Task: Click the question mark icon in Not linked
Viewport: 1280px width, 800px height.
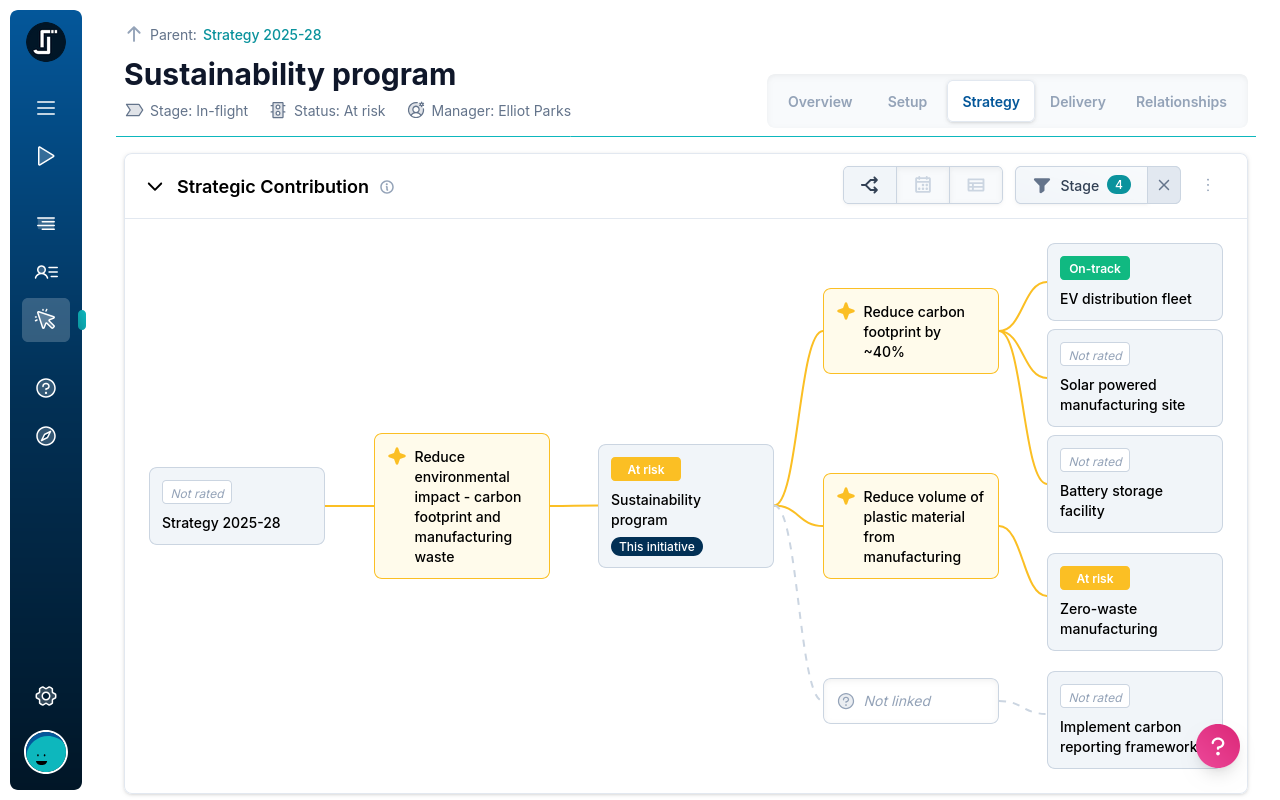Action: coord(846,701)
